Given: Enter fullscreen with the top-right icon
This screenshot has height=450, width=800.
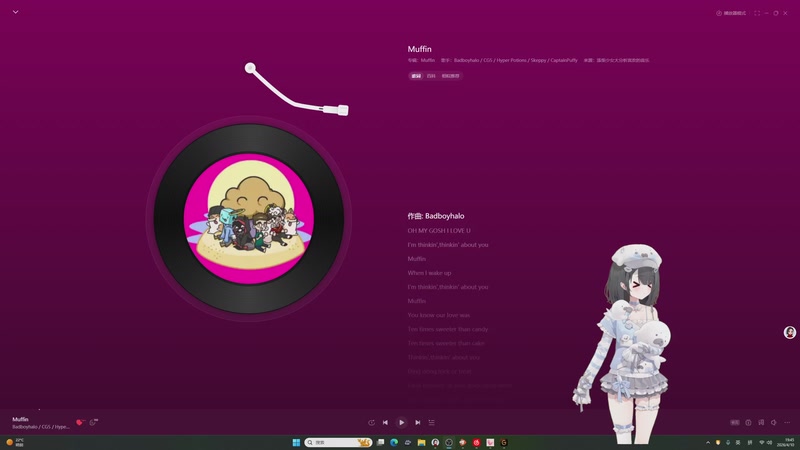Looking at the screenshot, I should (757, 13).
